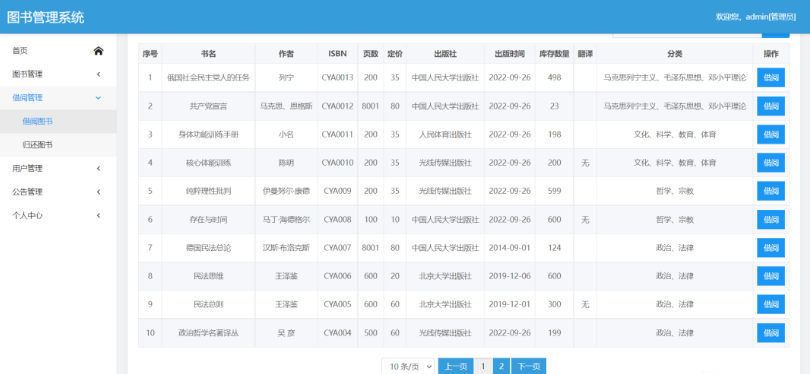Screen dimensions: 810x374
Task: Select the author cell 列宁
Action: pos(286,78)
